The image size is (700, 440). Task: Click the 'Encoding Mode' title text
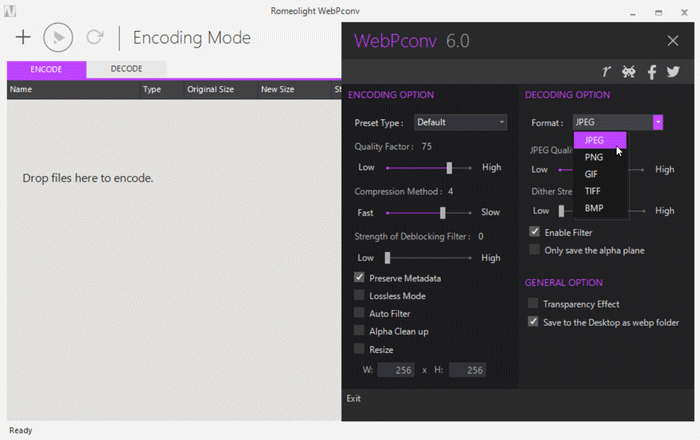click(192, 38)
